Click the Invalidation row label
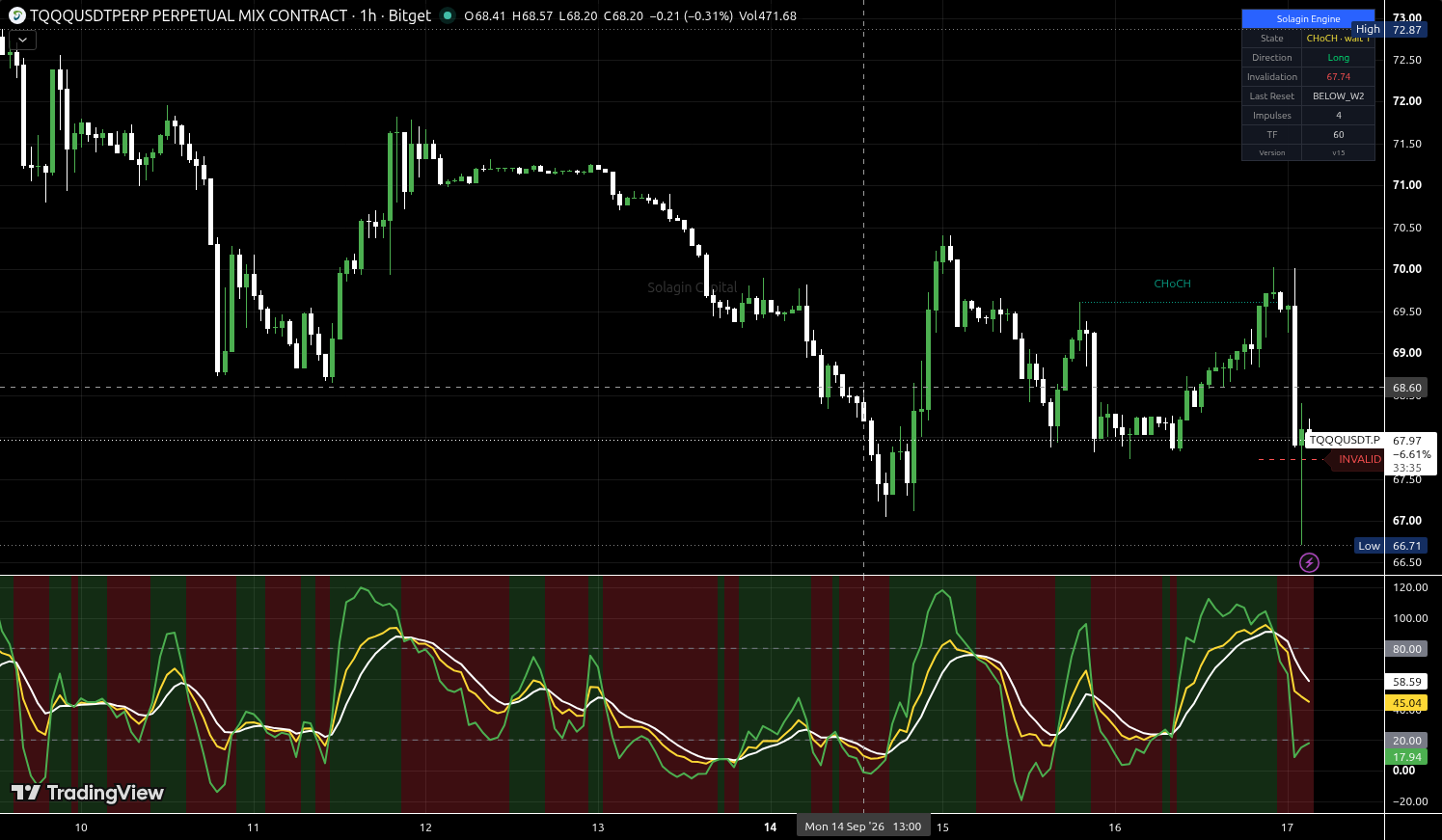 coord(1271,77)
